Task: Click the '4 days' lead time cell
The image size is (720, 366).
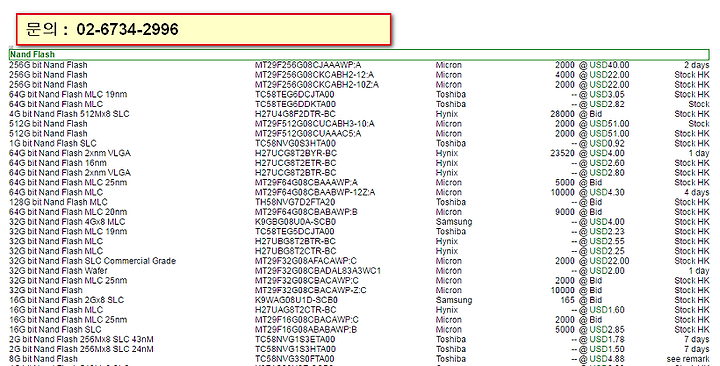Action: 697,192
